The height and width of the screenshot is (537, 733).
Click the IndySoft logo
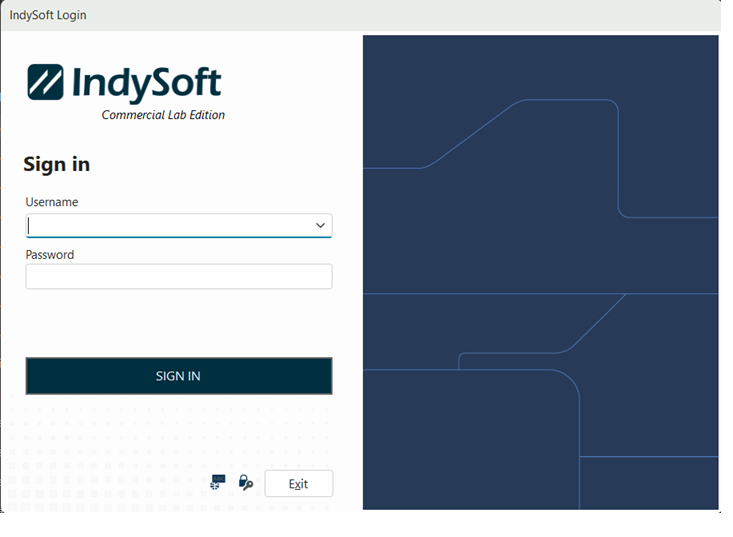click(x=124, y=83)
